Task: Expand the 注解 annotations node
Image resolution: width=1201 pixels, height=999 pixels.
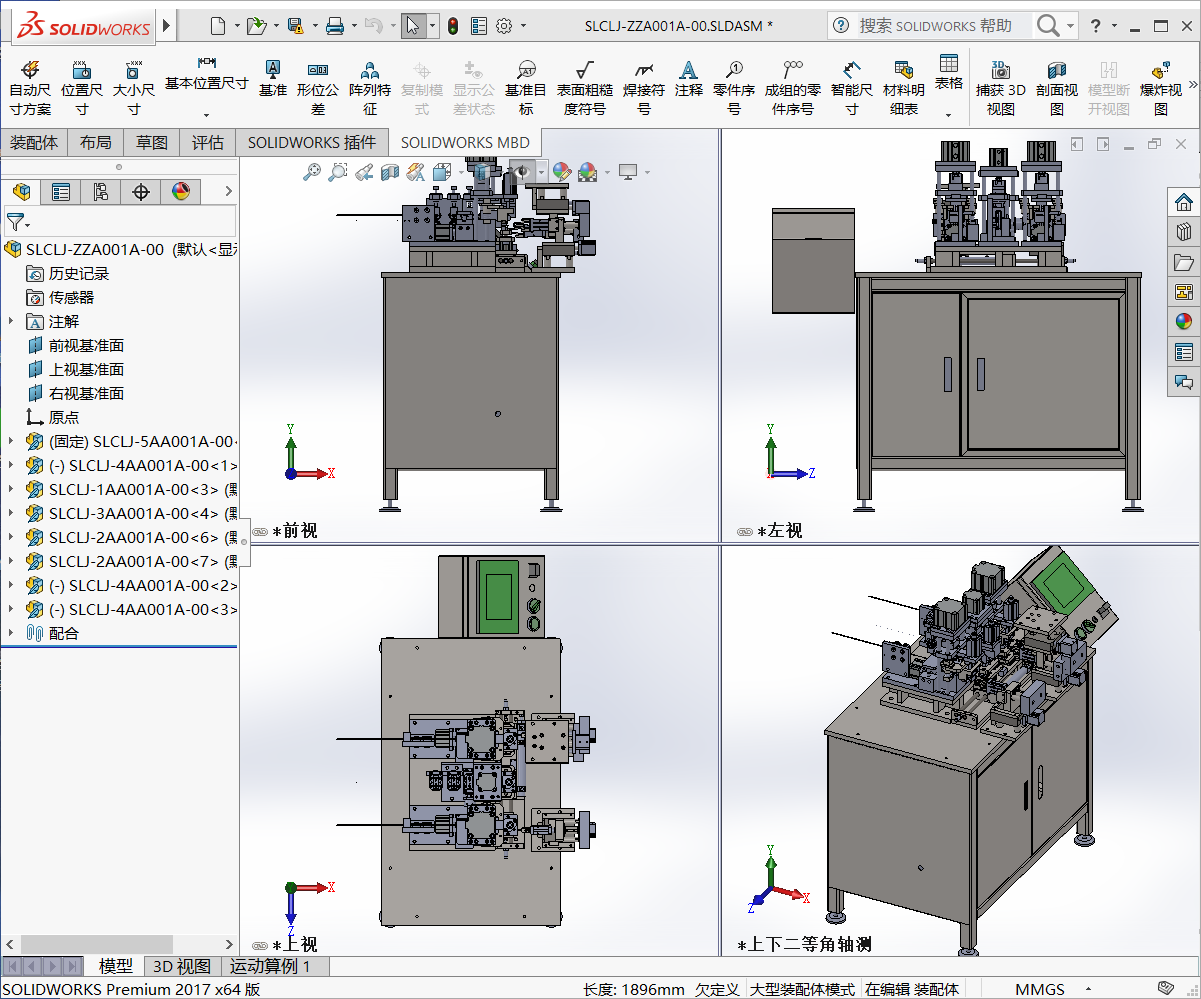Action: [x=11, y=321]
